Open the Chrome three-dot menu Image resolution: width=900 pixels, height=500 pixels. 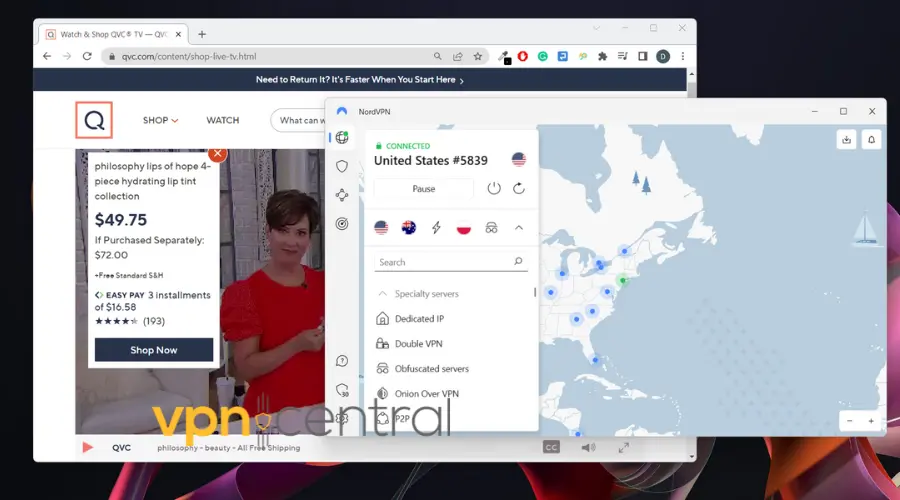point(683,56)
